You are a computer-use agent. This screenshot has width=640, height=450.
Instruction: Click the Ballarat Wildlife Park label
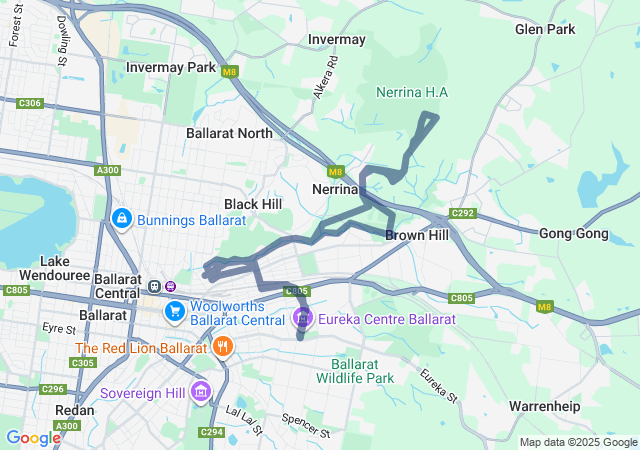pos(355,371)
